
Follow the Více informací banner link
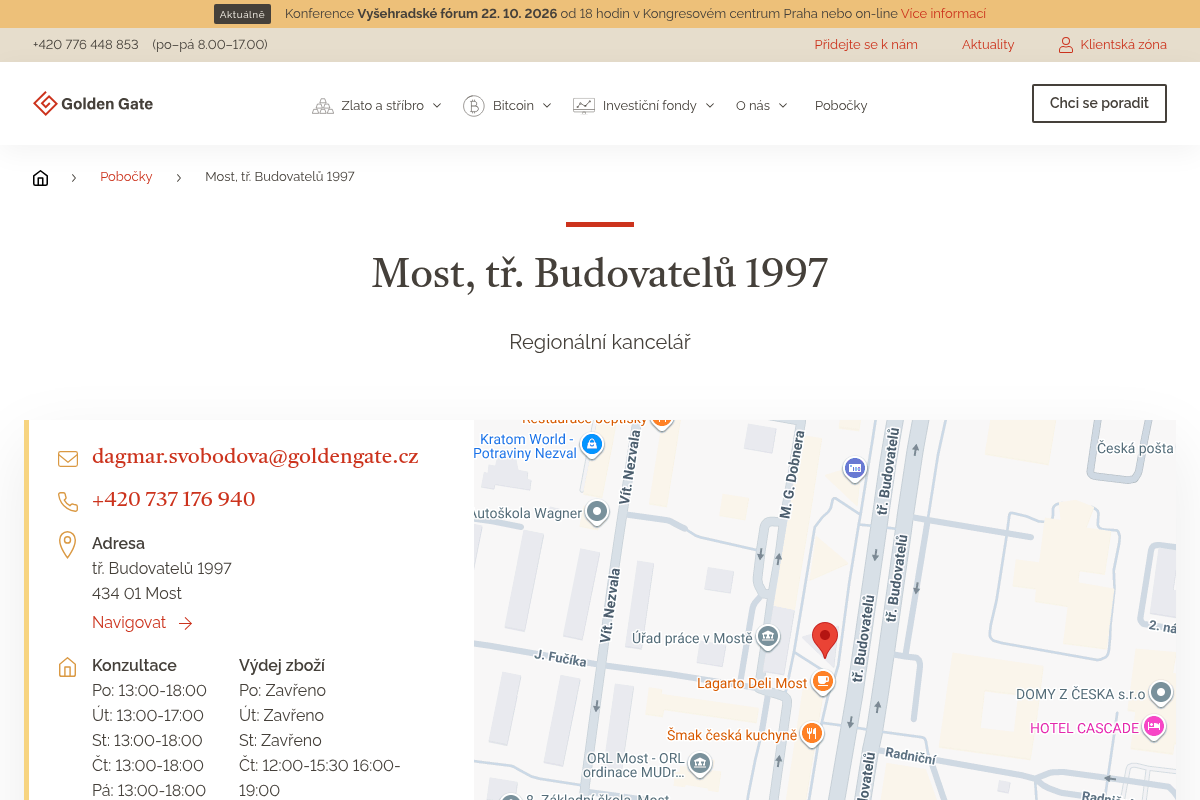943,14
